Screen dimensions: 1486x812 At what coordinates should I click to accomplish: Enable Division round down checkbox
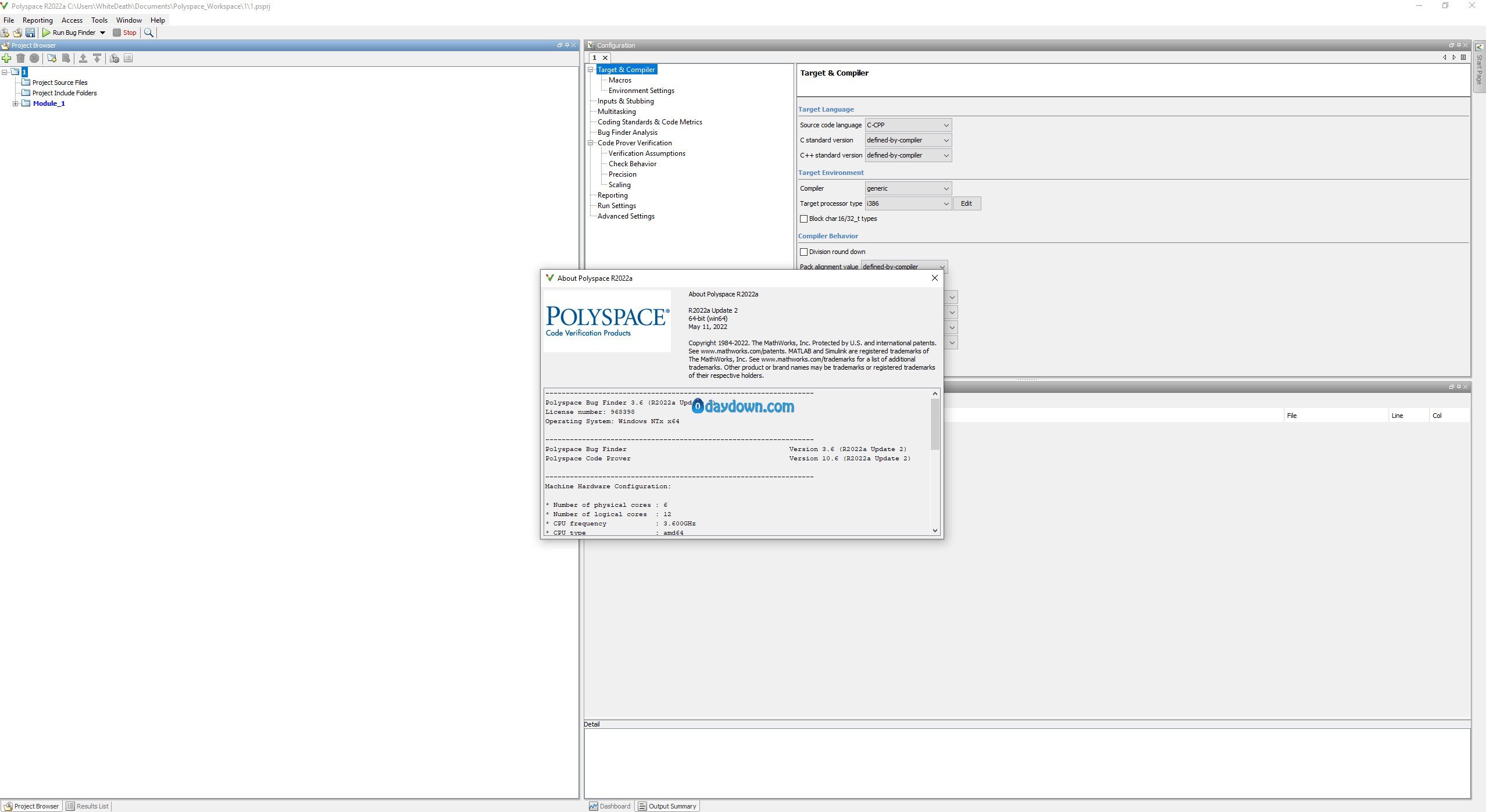coord(803,252)
